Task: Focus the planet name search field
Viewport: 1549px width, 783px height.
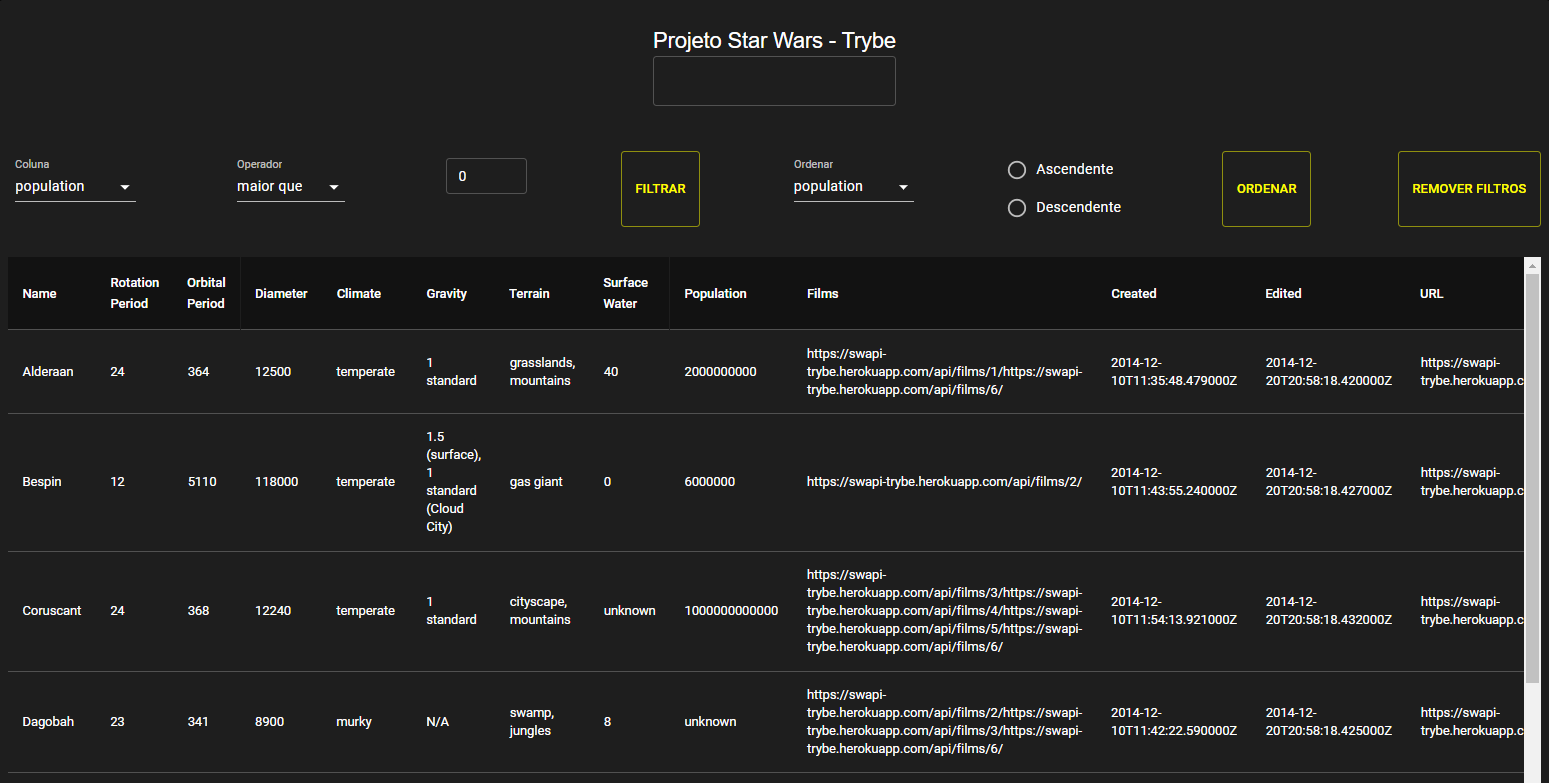Action: 774,81
